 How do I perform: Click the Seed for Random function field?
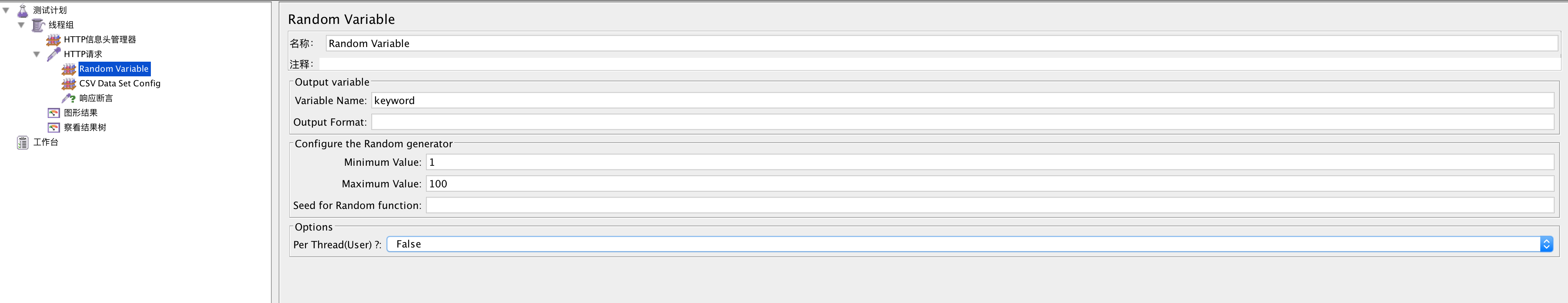click(x=989, y=205)
